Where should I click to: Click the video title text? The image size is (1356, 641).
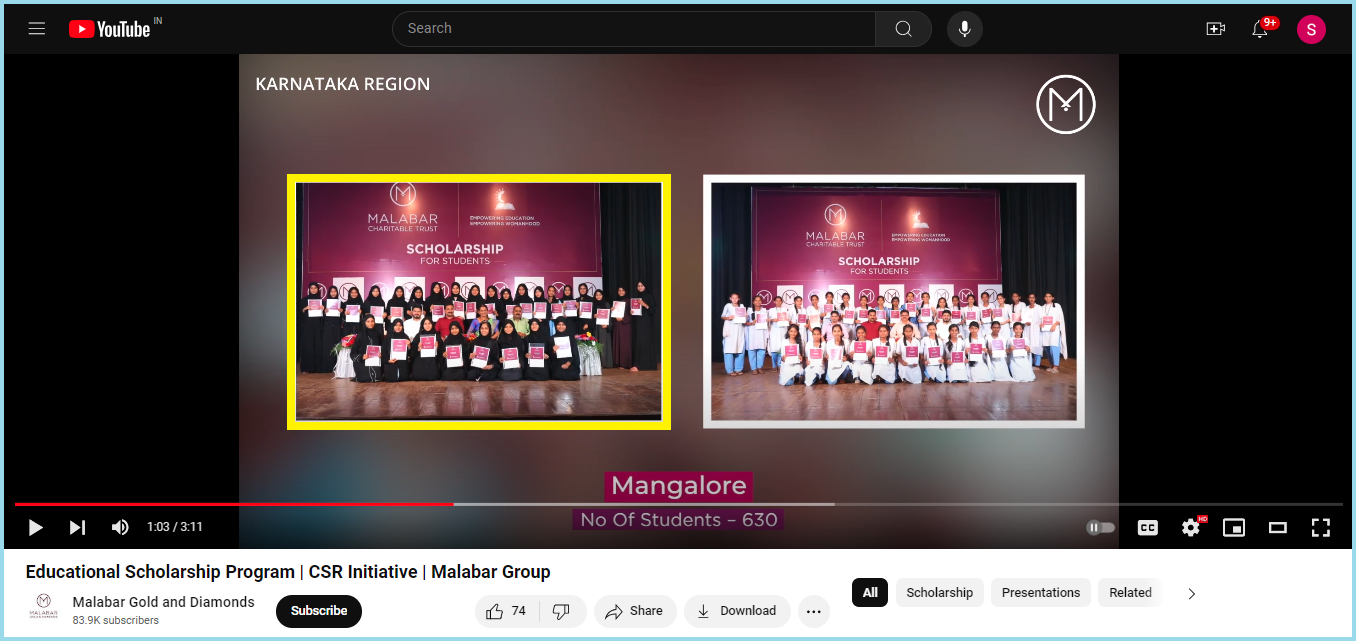tap(288, 572)
